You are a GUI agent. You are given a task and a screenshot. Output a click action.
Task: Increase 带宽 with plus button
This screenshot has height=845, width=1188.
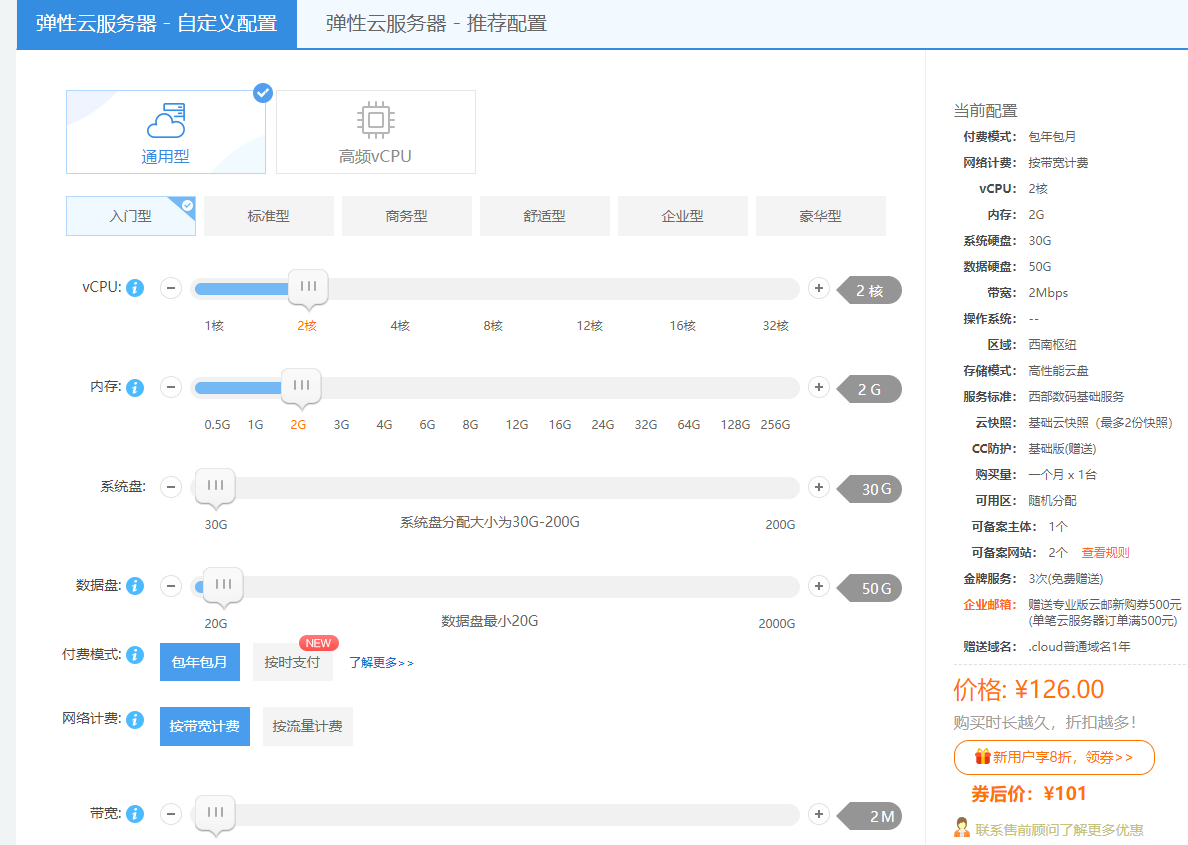click(x=818, y=814)
